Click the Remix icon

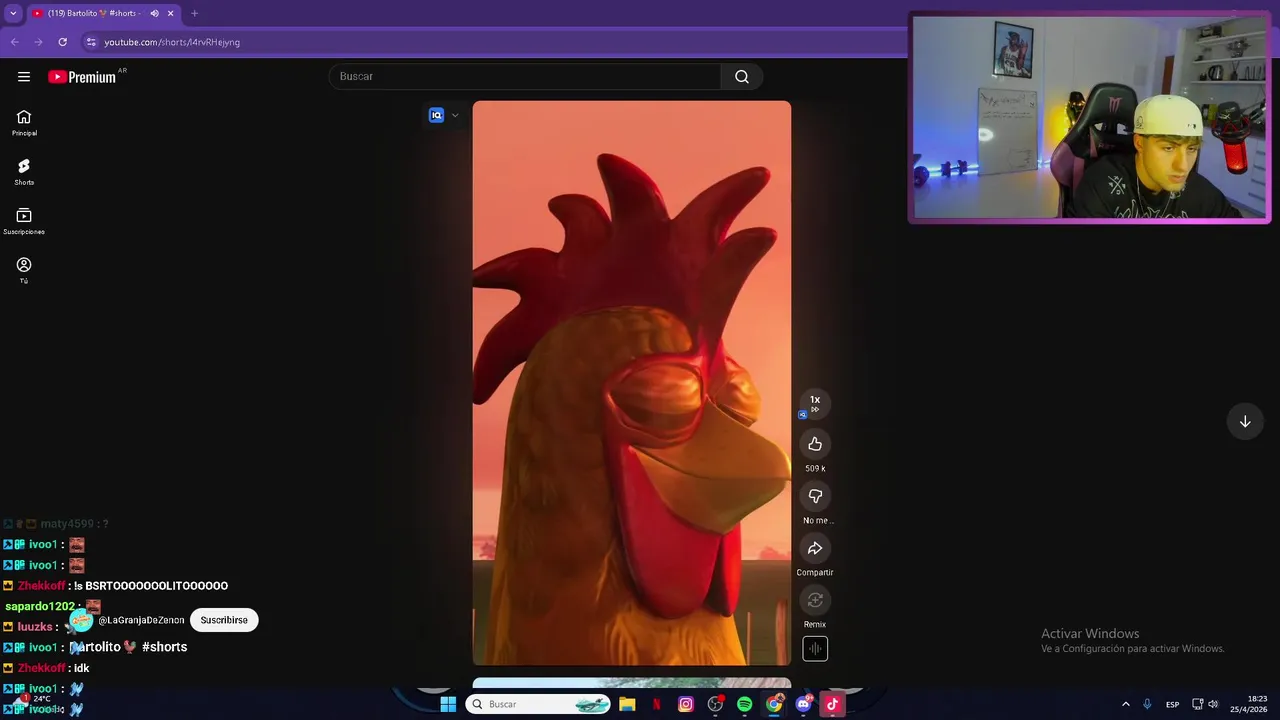815,600
